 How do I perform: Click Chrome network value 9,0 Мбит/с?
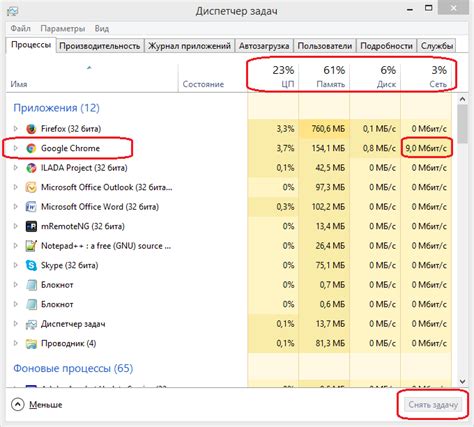(x=426, y=148)
